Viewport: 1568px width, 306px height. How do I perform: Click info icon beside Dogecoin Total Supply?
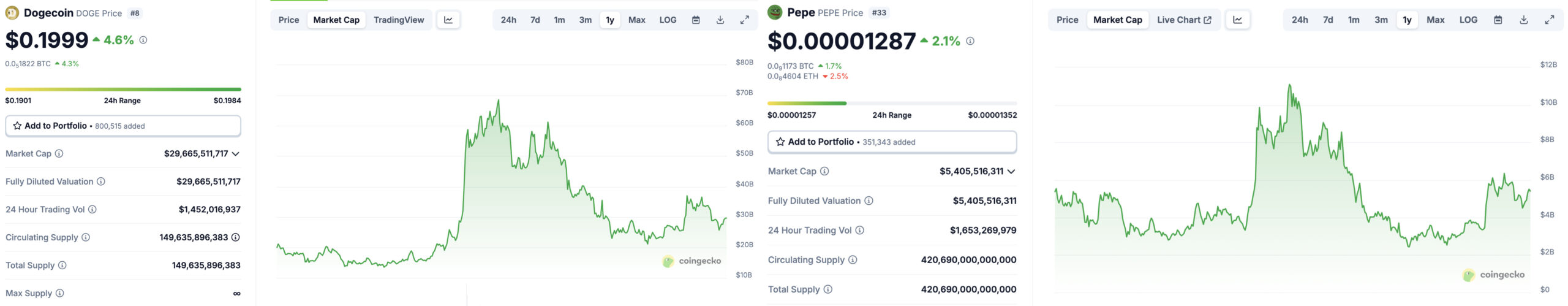[62, 266]
